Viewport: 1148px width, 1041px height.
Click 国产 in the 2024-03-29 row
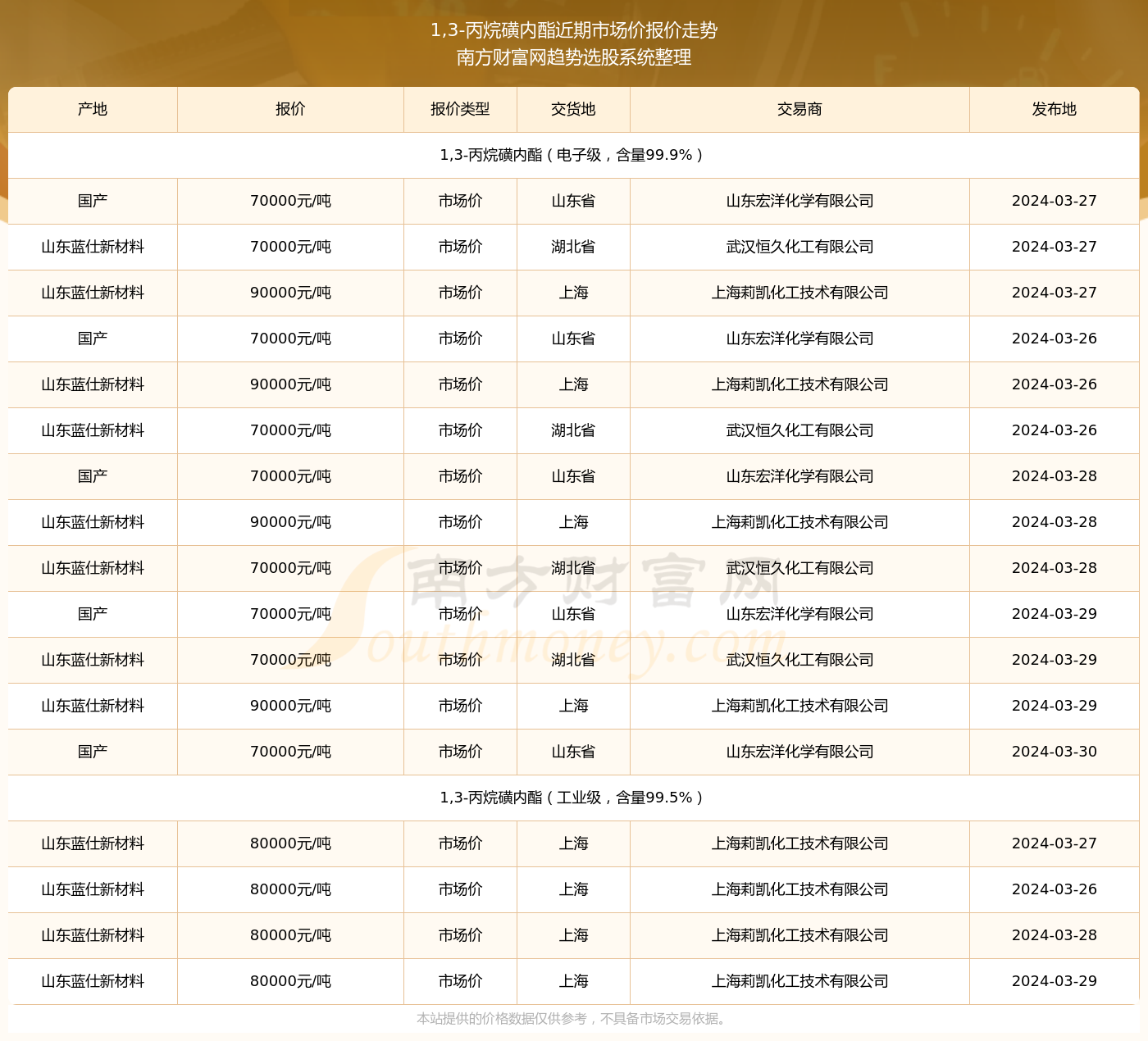pyautogui.click(x=93, y=614)
